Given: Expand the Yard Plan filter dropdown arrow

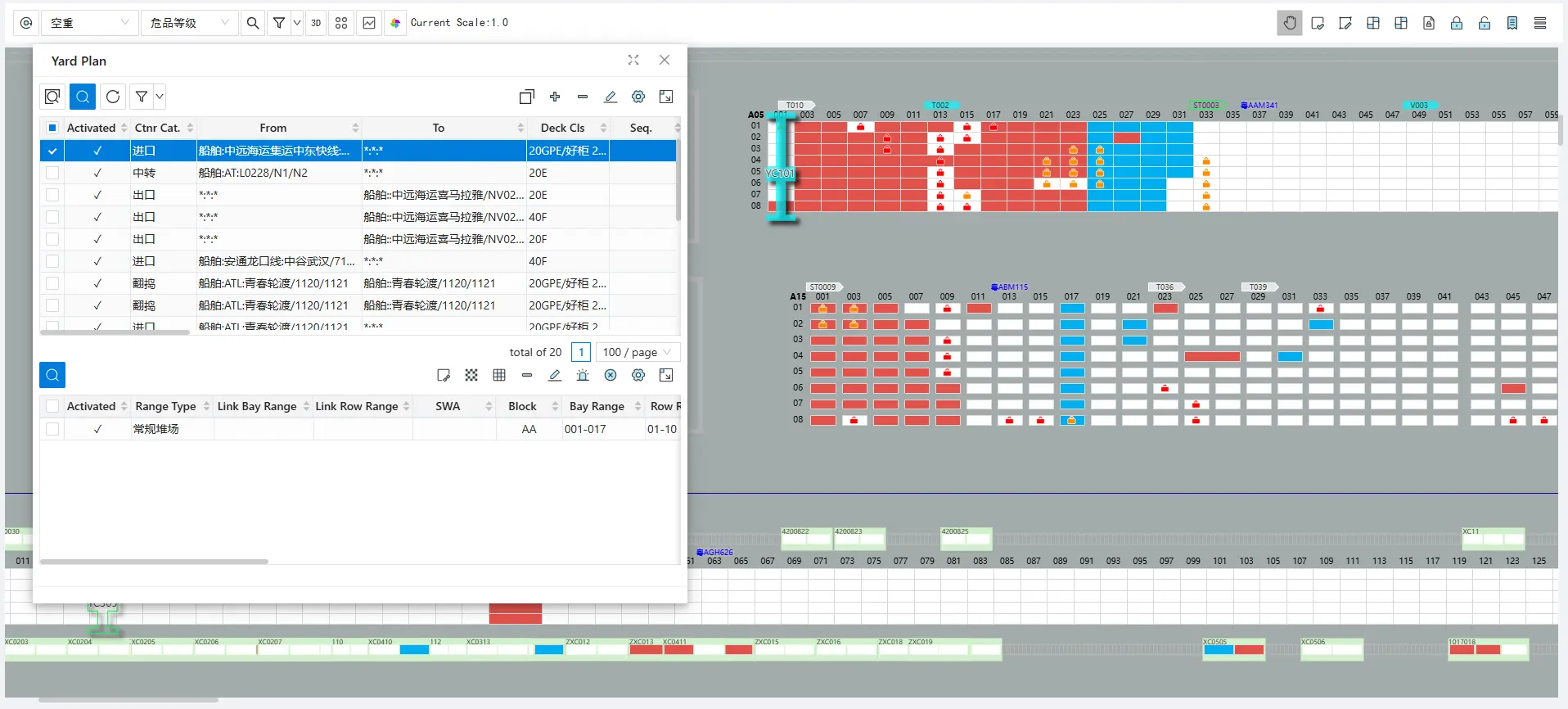Looking at the screenshot, I should (160, 97).
